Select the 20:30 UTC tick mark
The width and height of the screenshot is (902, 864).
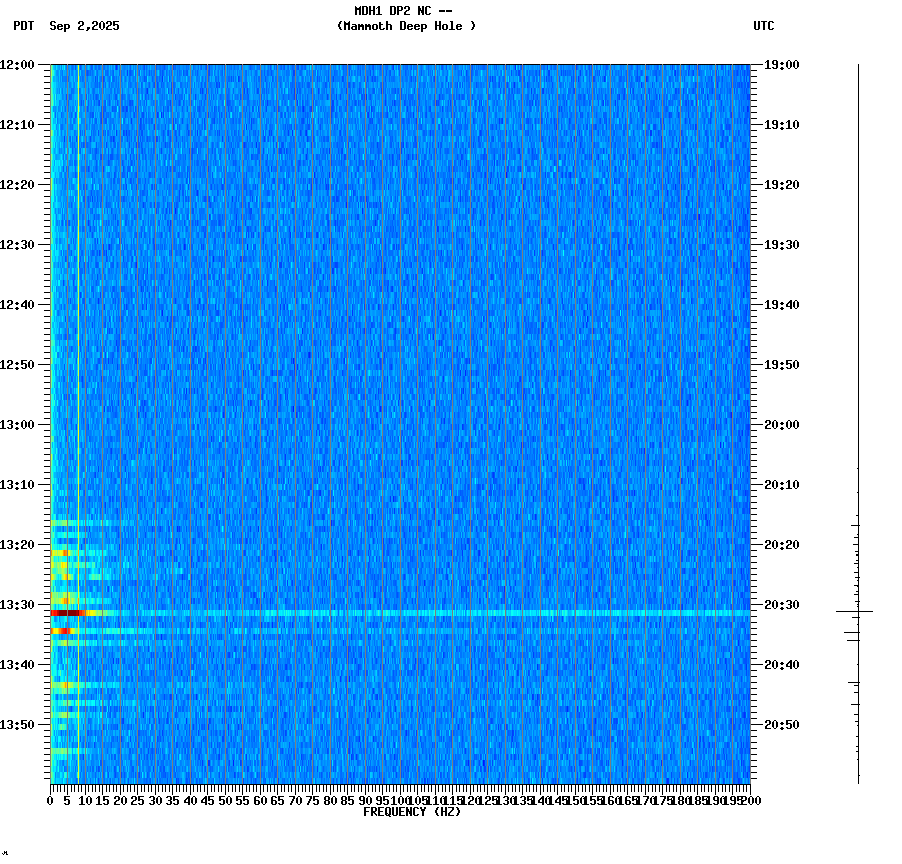[x=756, y=605]
